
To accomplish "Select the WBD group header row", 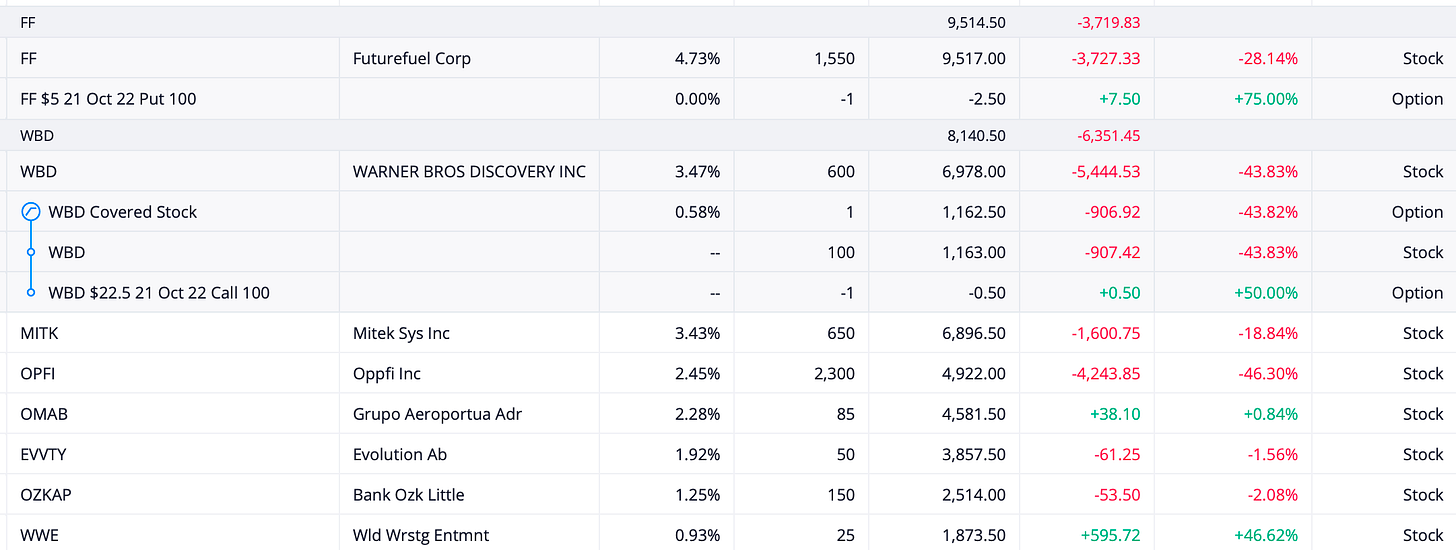I will click(728, 135).
